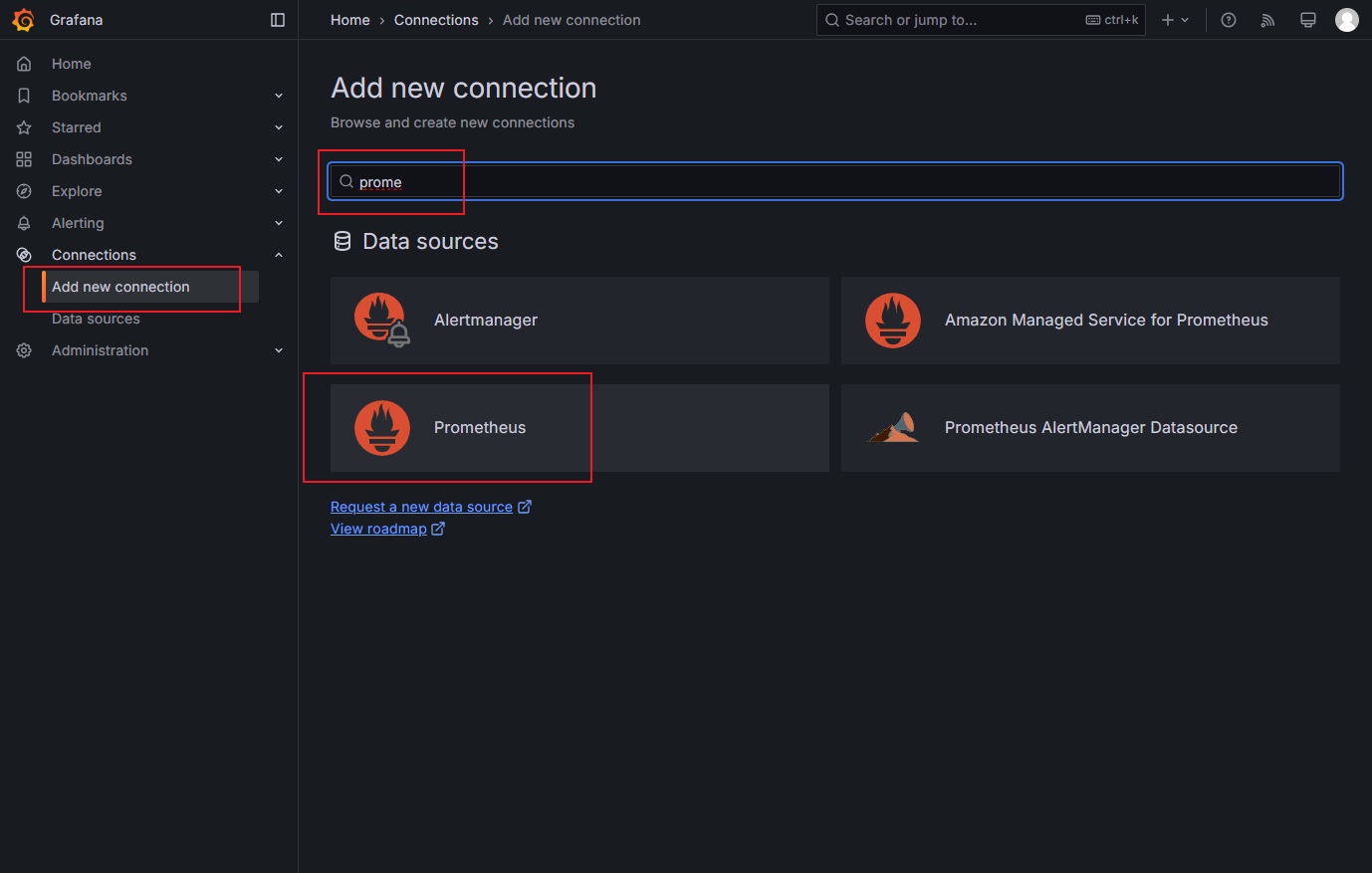1372x873 pixels.
Task: Click the Prometheus AlertManager Datasource logo
Action: [893, 428]
